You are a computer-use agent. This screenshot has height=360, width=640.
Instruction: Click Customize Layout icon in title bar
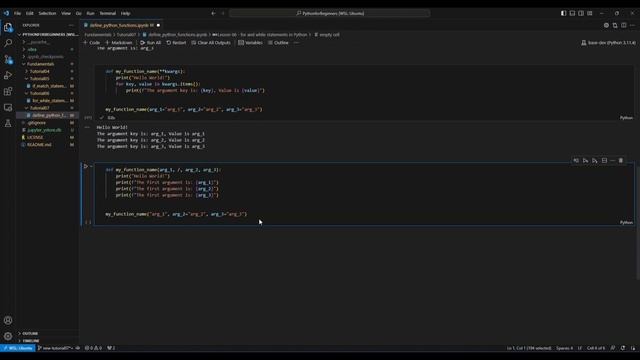tap(590, 13)
